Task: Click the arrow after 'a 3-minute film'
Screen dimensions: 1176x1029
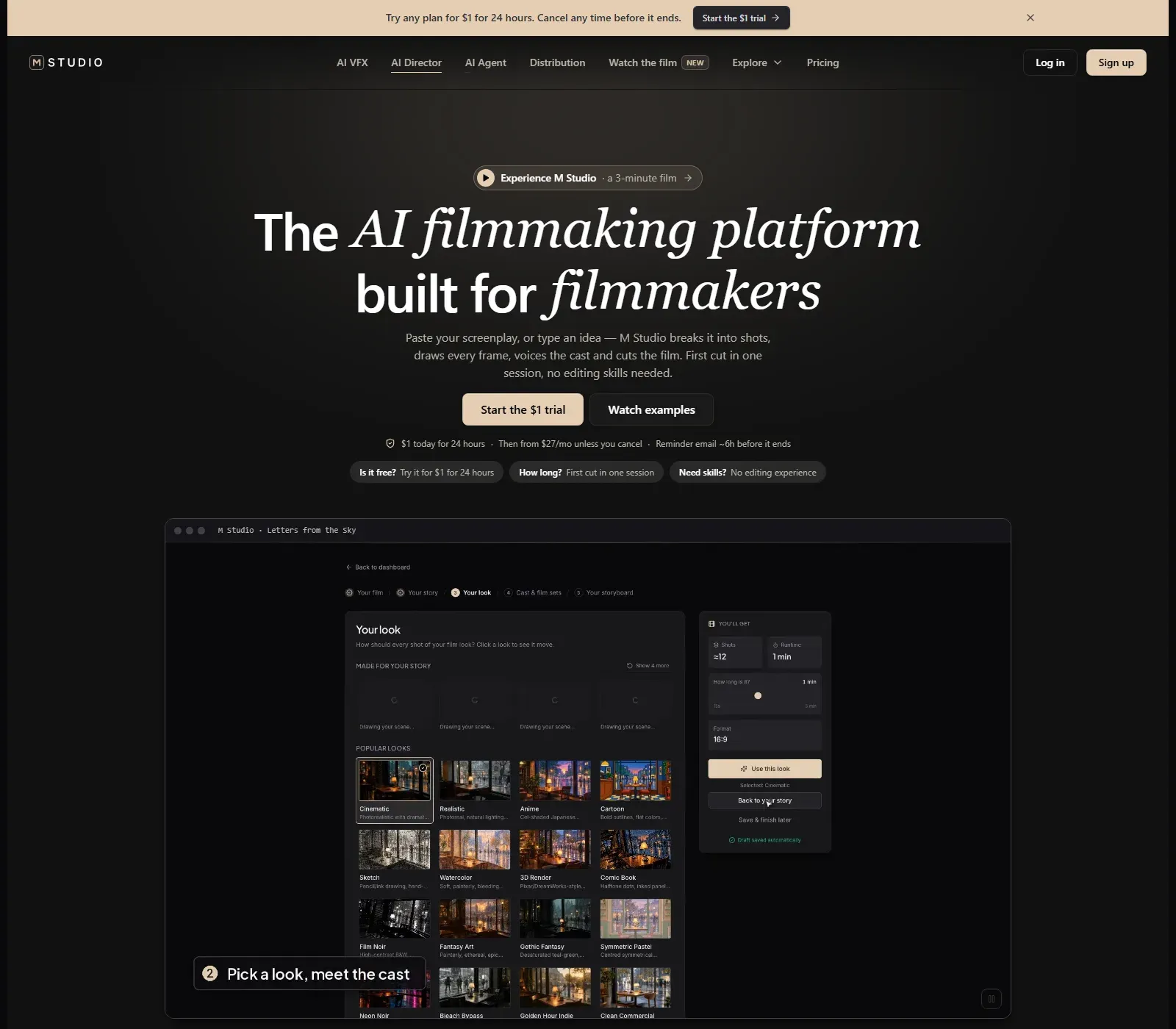Action: tap(688, 178)
